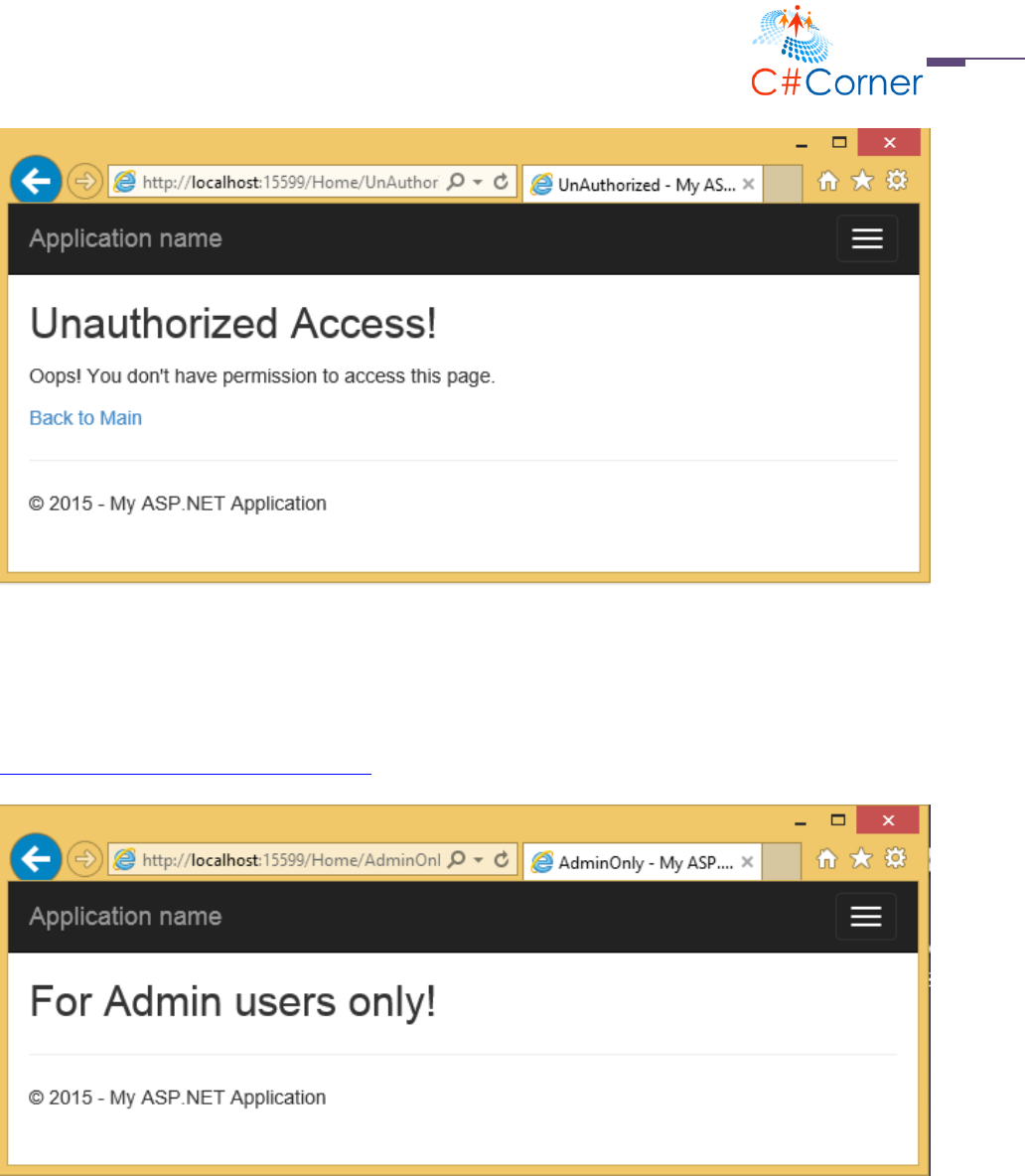
Task: Close the UnAuthorized browser window
Action: pos(889,142)
